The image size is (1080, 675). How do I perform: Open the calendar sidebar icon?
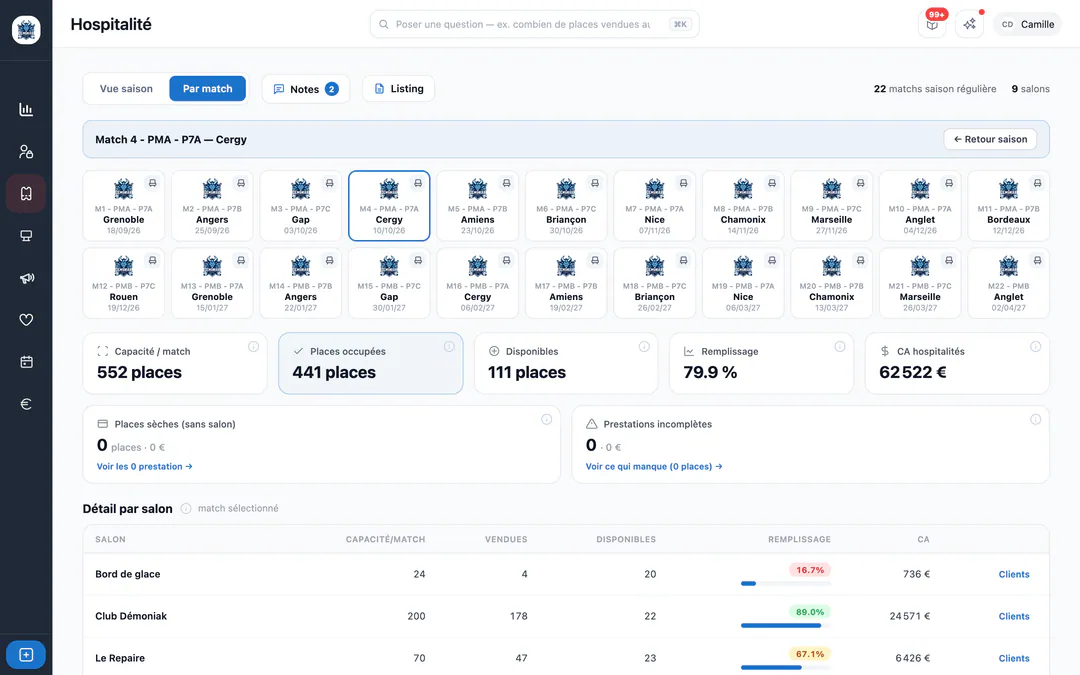click(x=26, y=362)
